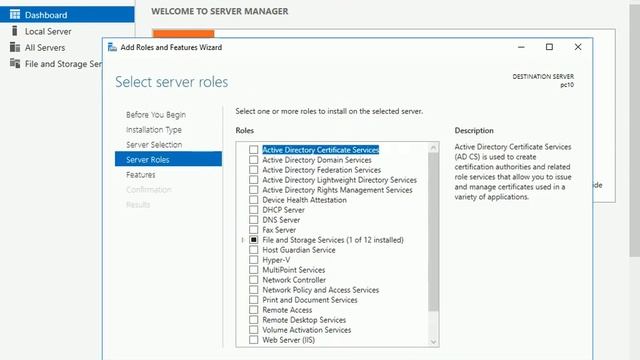640x360 pixels.
Task: Go to Installation Type step
Action: 154,130
